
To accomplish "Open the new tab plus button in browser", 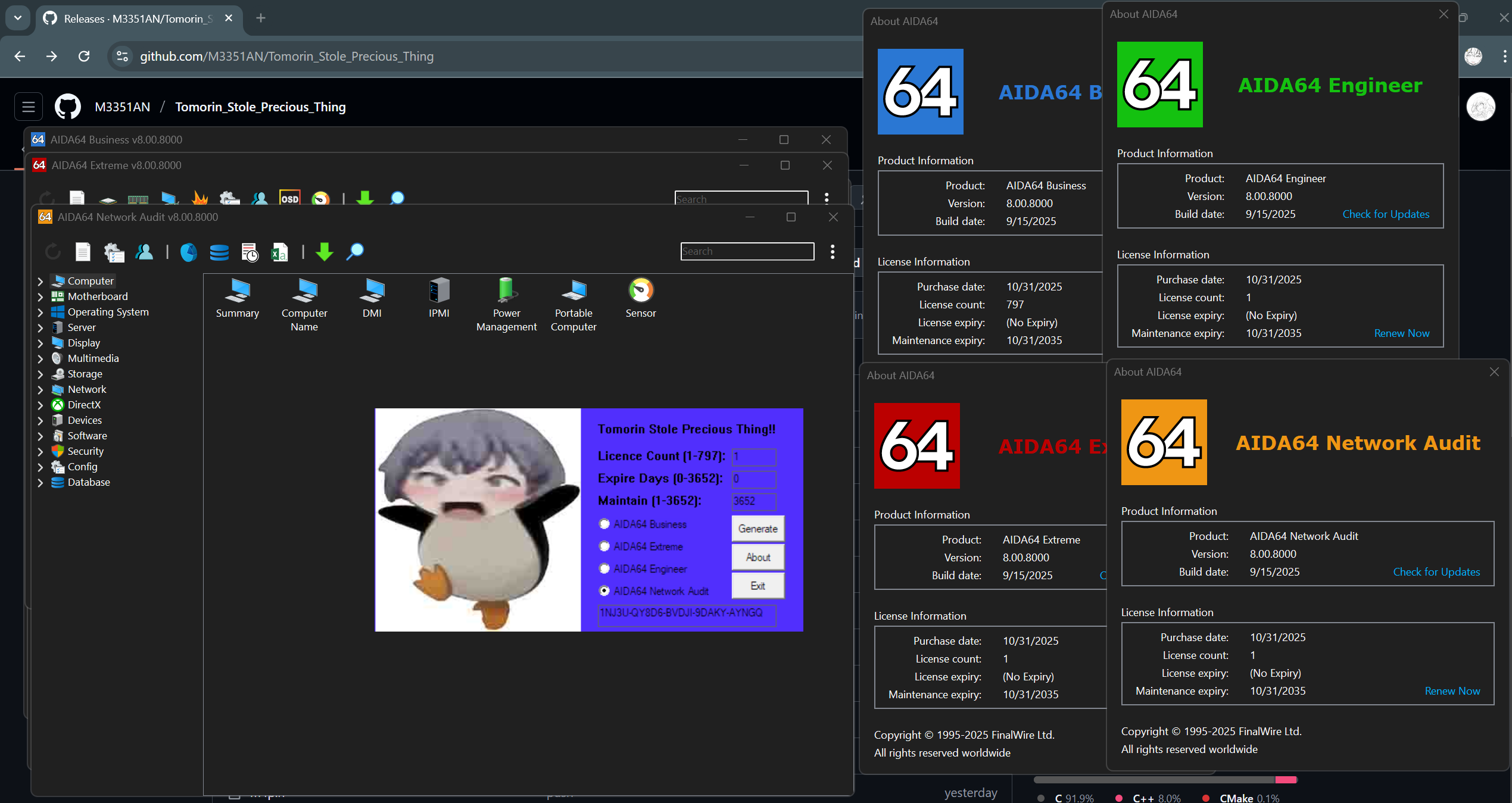I will point(260,18).
